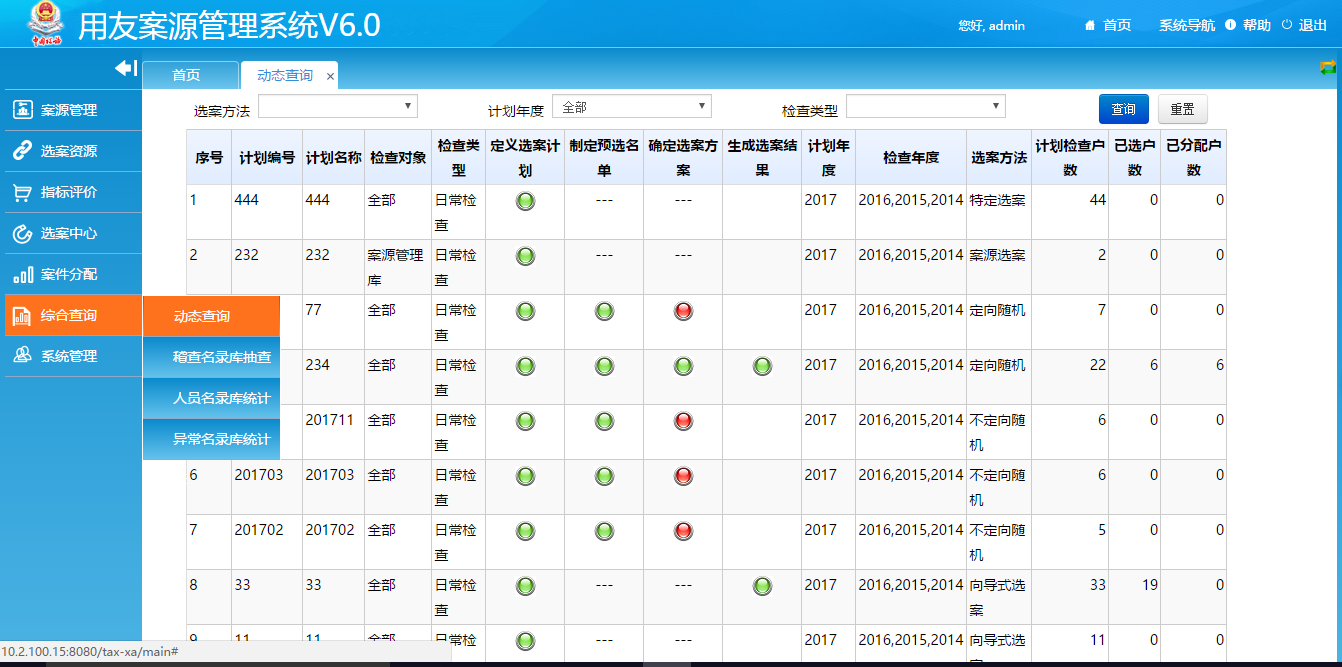Screen dimensions: 1342x667
Task: Click the 案源管理库 cell in row 232
Action: (x=397, y=268)
